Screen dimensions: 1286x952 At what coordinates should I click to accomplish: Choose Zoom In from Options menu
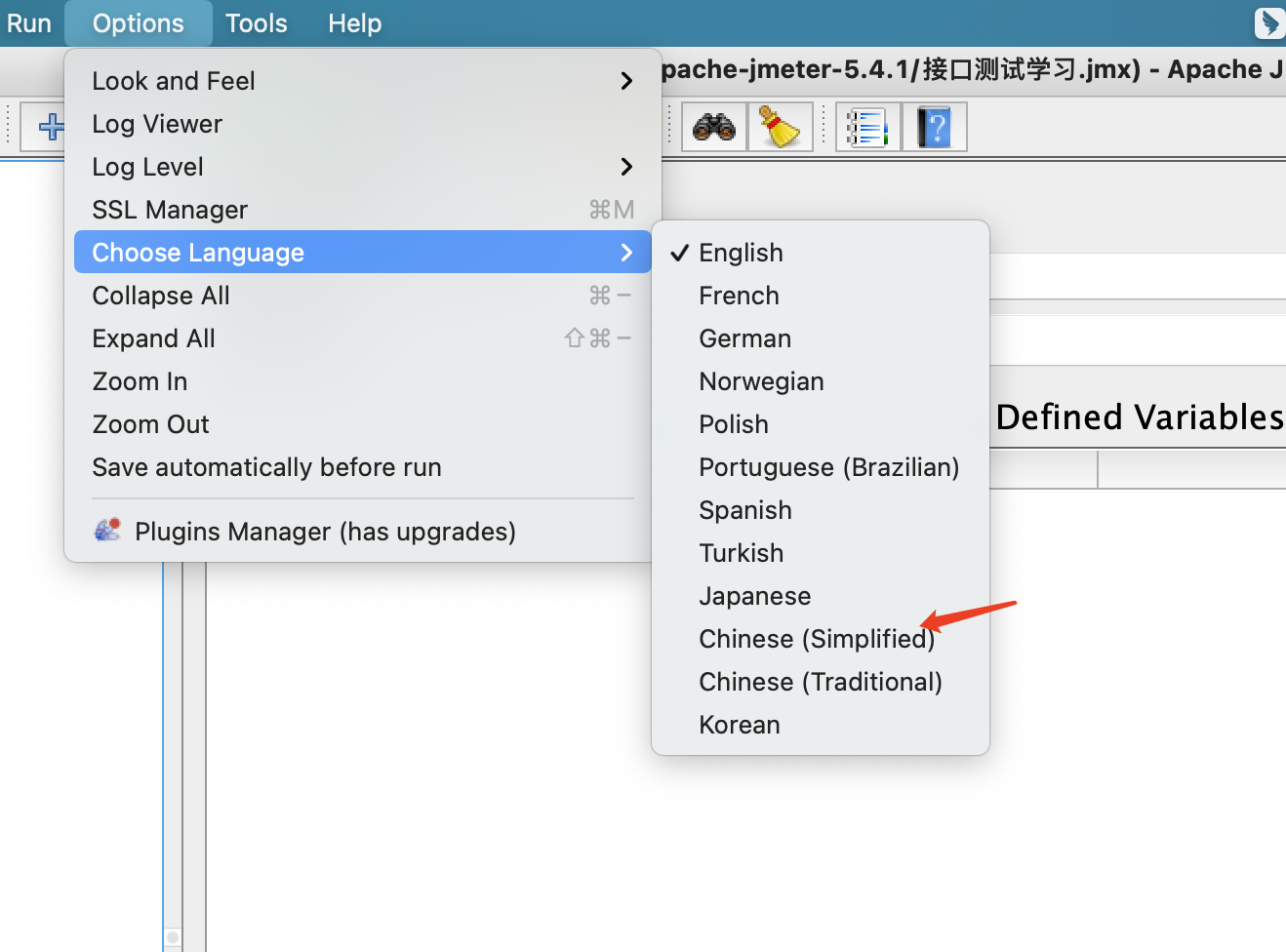point(363,381)
